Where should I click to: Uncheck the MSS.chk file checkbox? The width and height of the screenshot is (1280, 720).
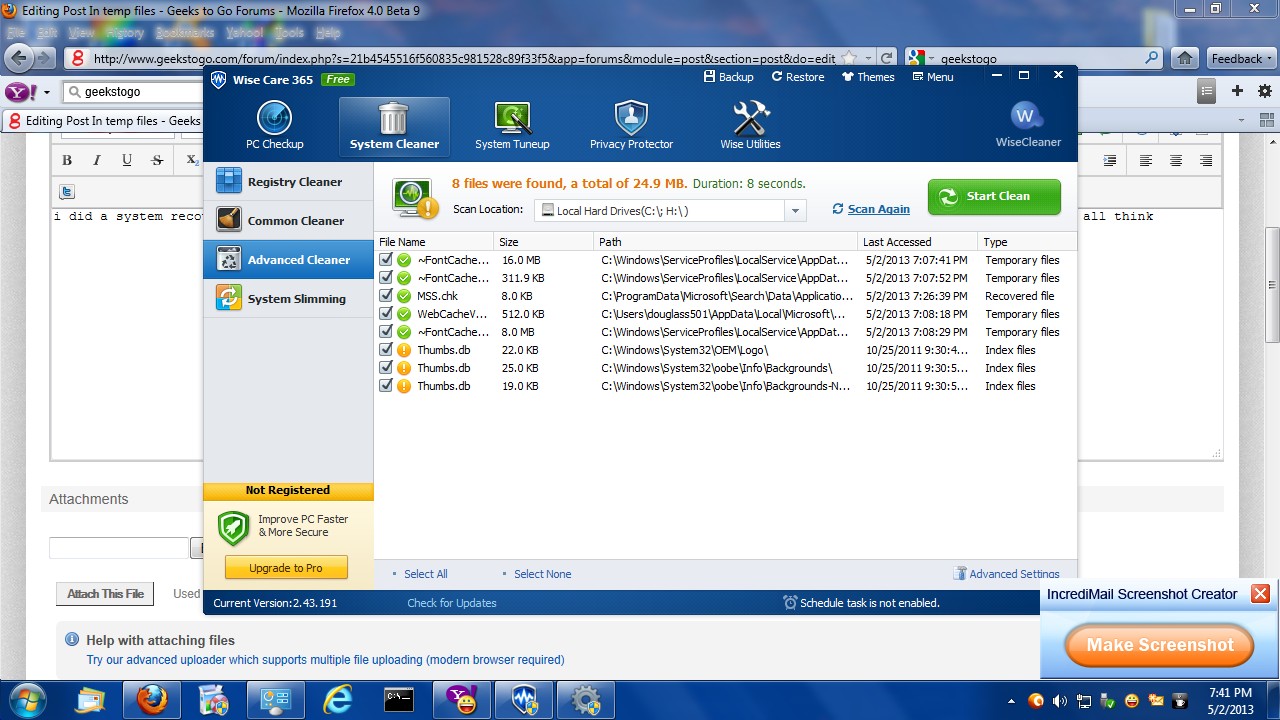pos(386,296)
